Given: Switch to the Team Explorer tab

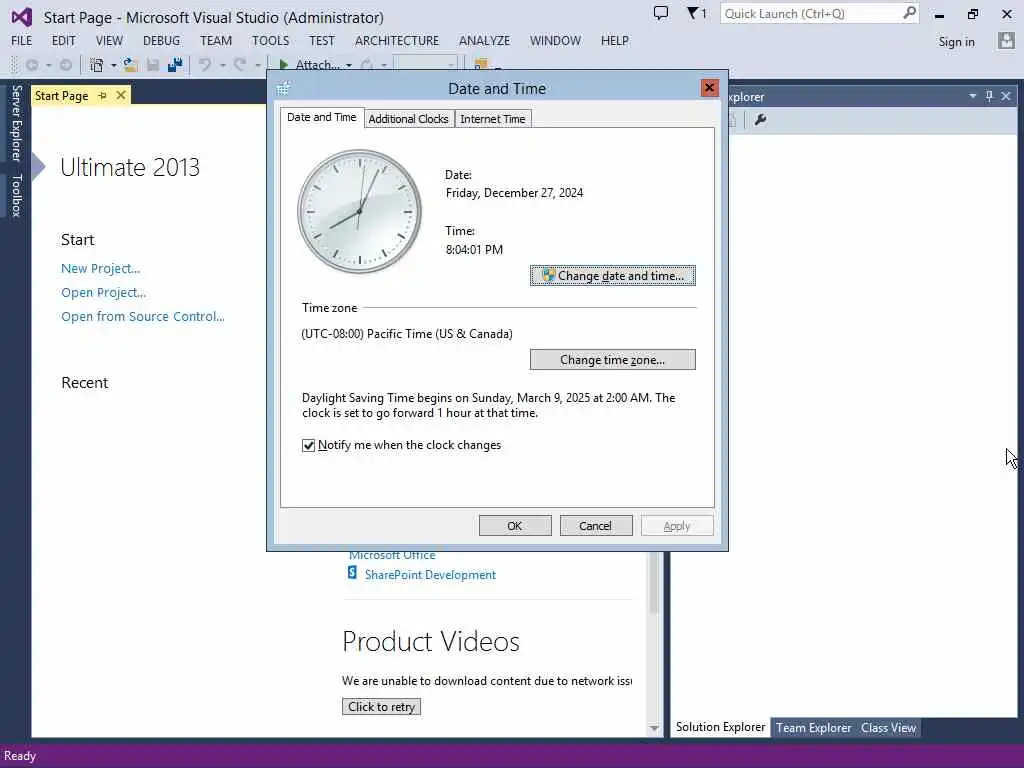Looking at the screenshot, I should [x=813, y=728].
